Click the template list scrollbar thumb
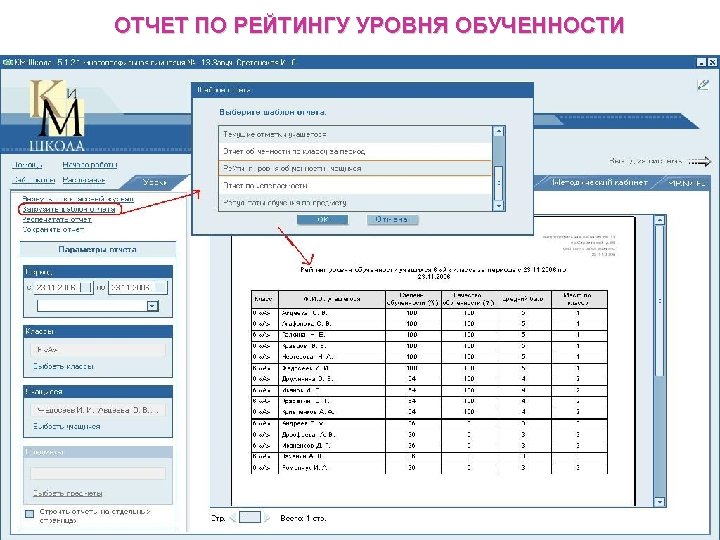 [499, 183]
